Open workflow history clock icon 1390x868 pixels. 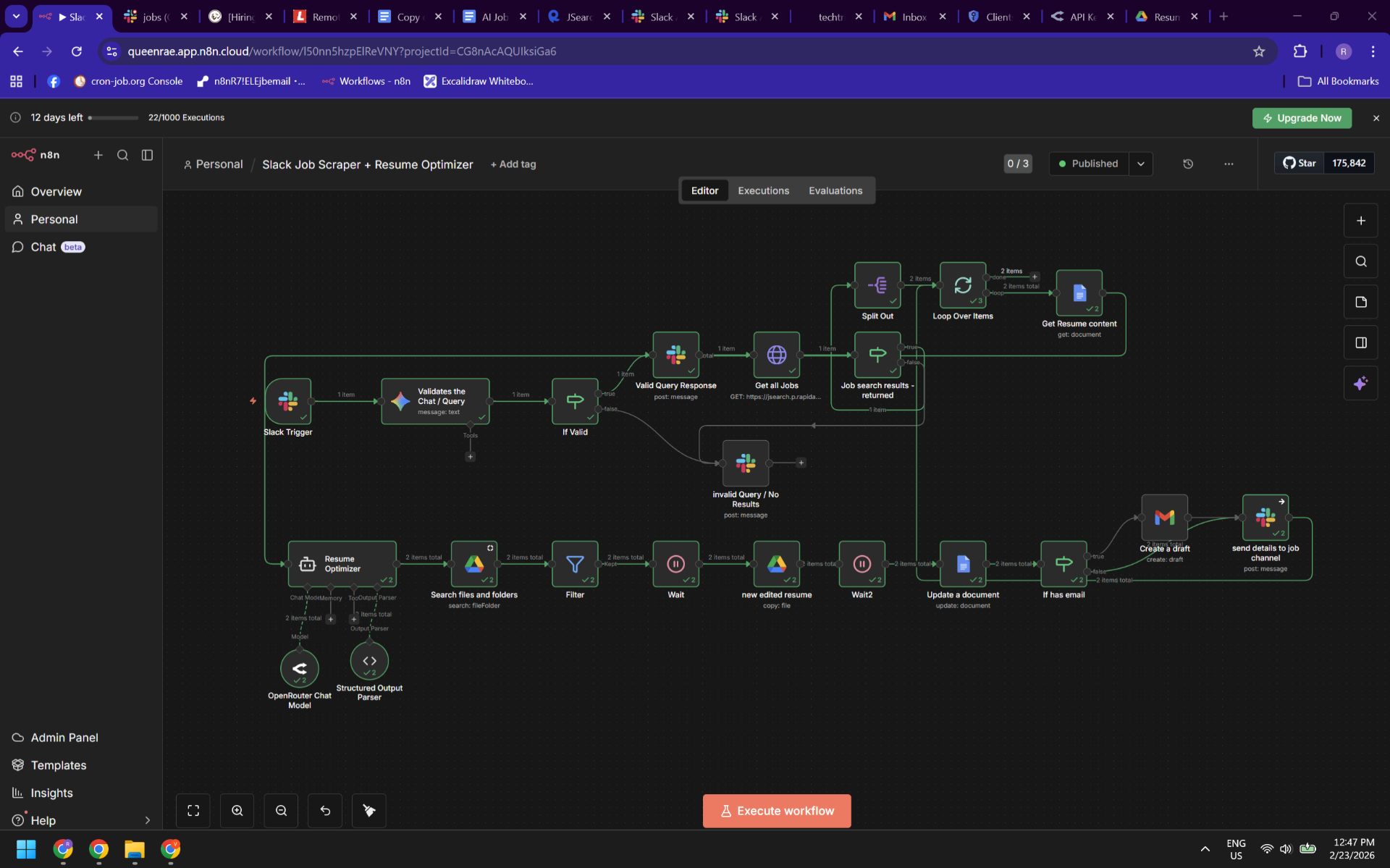click(1188, 164)
